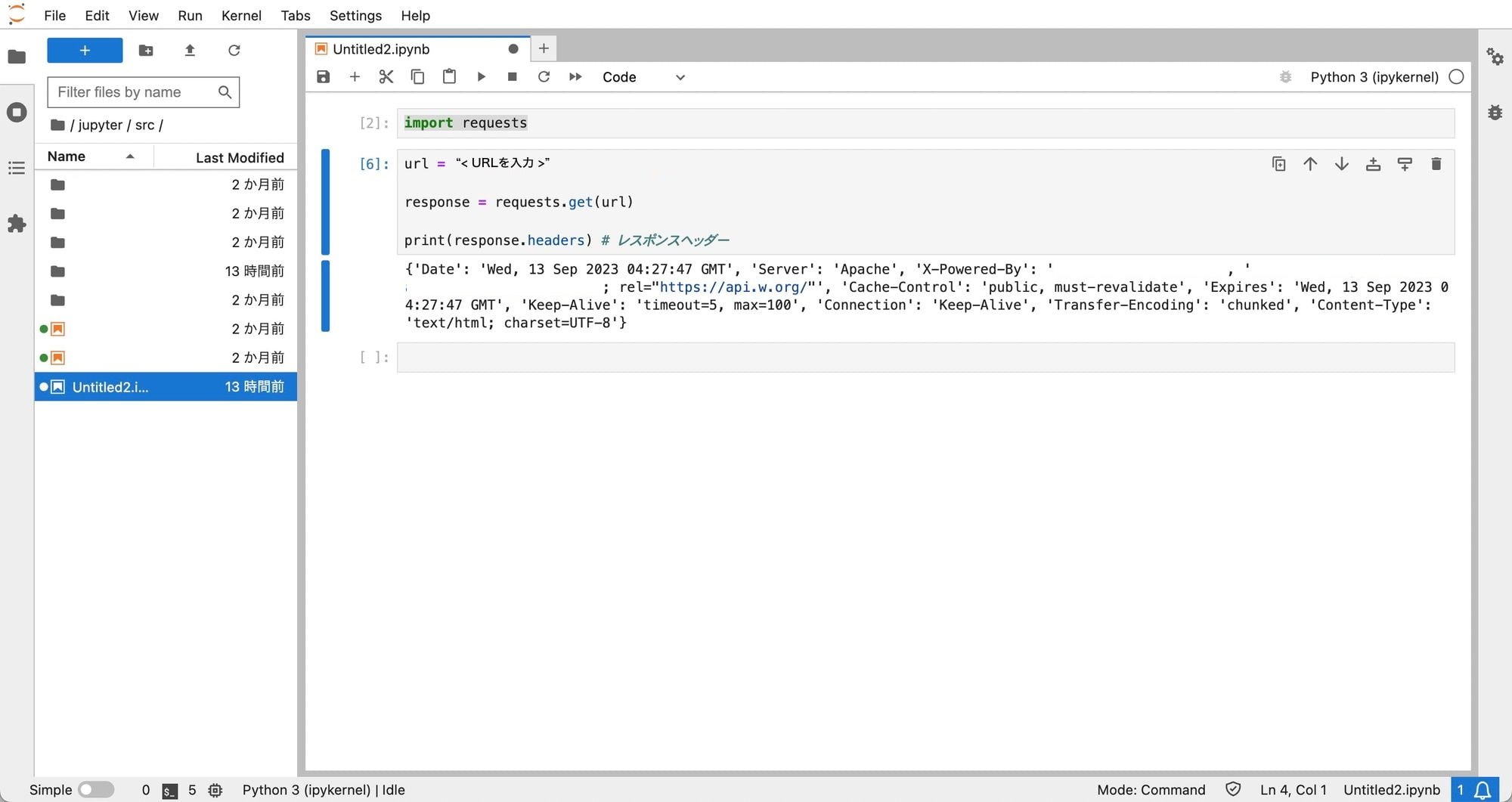The width and height of the screenshot is (1512, 802).
Task: Open the Settings menu
Action: click(355, 15)
